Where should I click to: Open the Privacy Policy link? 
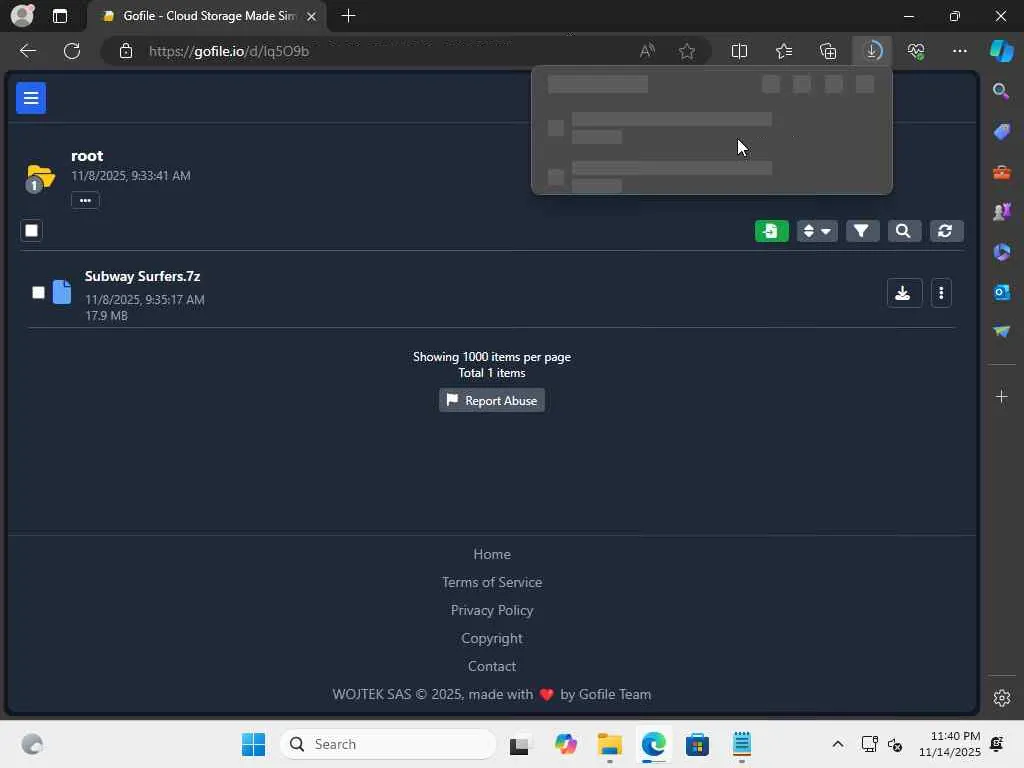(492, 610)
